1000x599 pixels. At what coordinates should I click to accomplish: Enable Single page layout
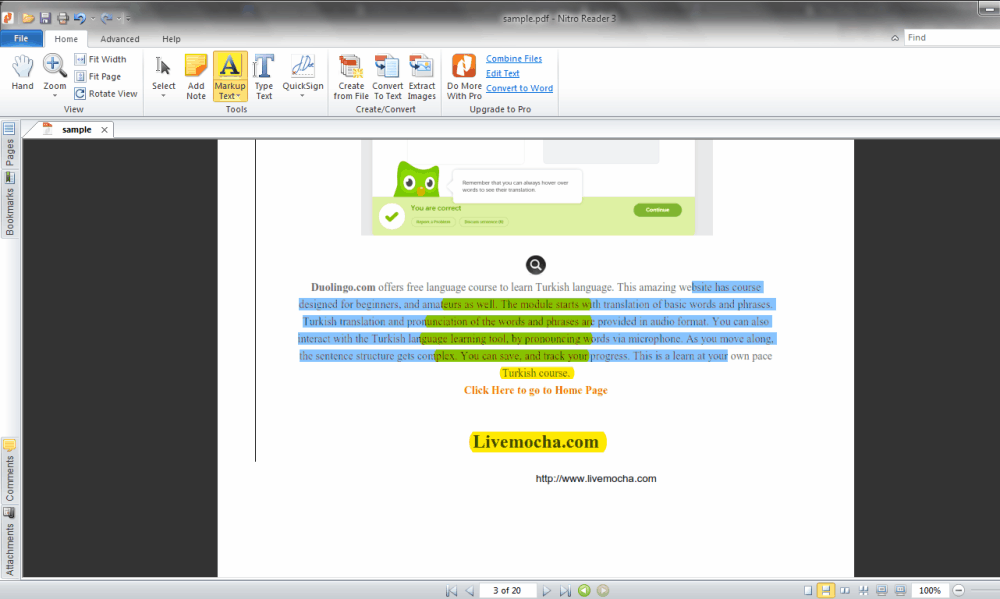tap(807, 591)
